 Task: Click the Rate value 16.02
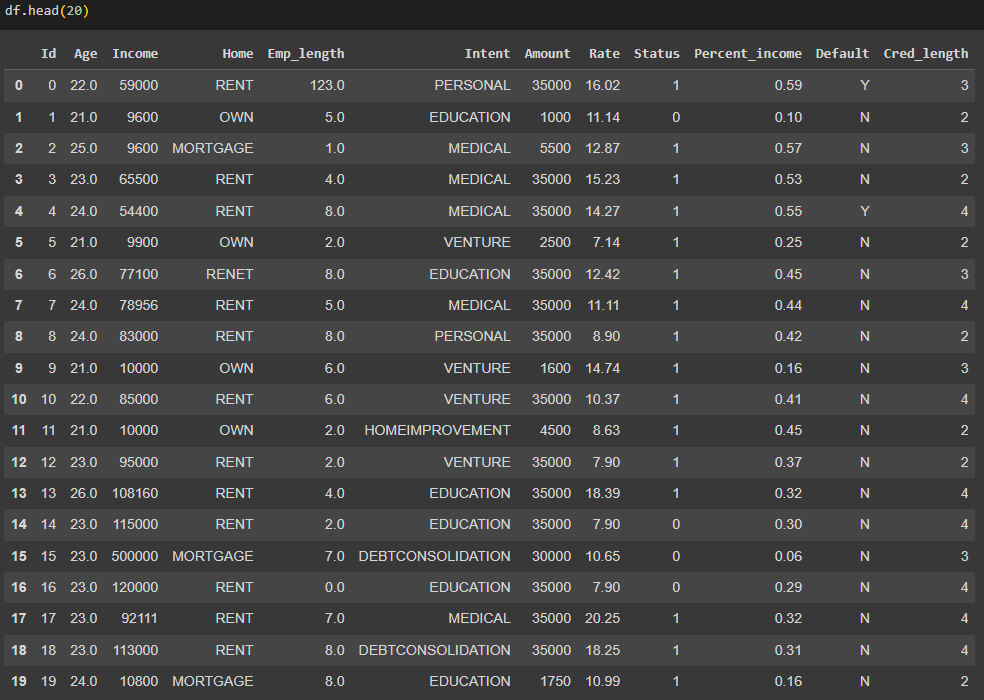pyautogui.click(x=602, y=85)
